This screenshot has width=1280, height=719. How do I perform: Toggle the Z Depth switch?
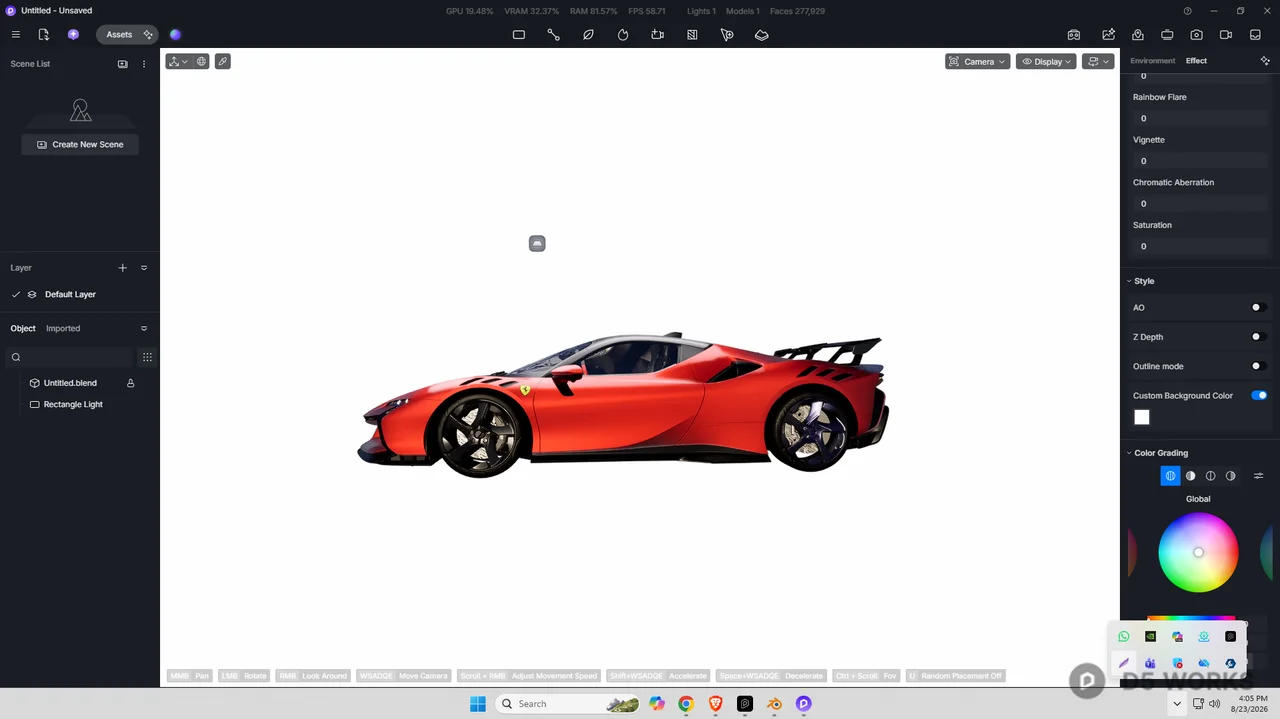point(1259,337)
